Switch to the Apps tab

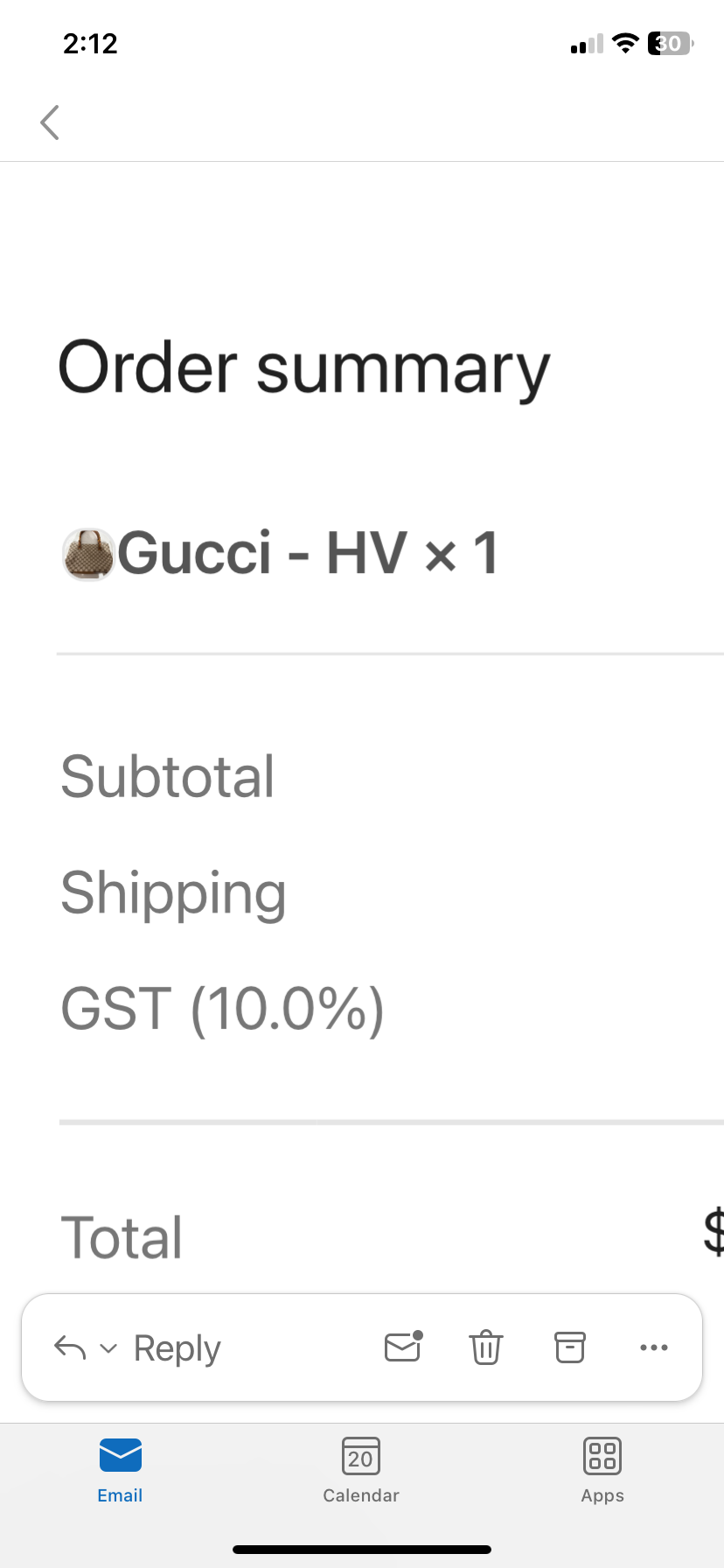pyautogui.click(x=602, y=1470)
